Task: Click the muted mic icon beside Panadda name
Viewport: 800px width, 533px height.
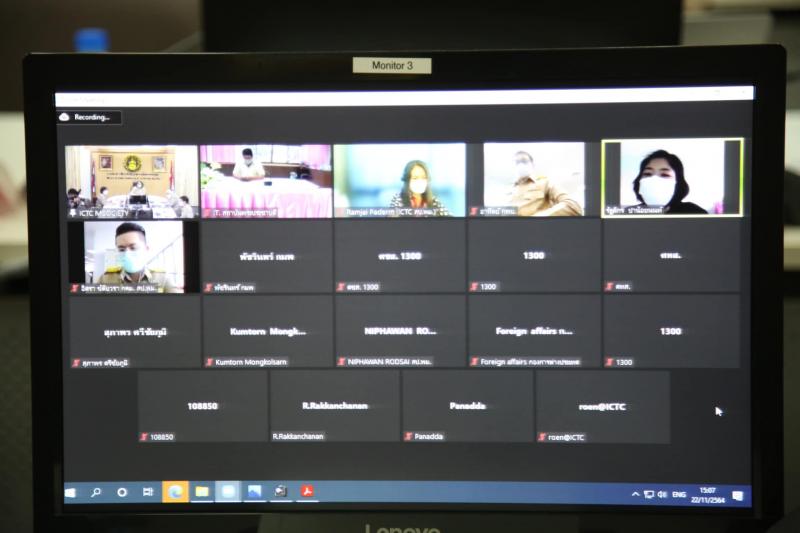Action: 409,437
